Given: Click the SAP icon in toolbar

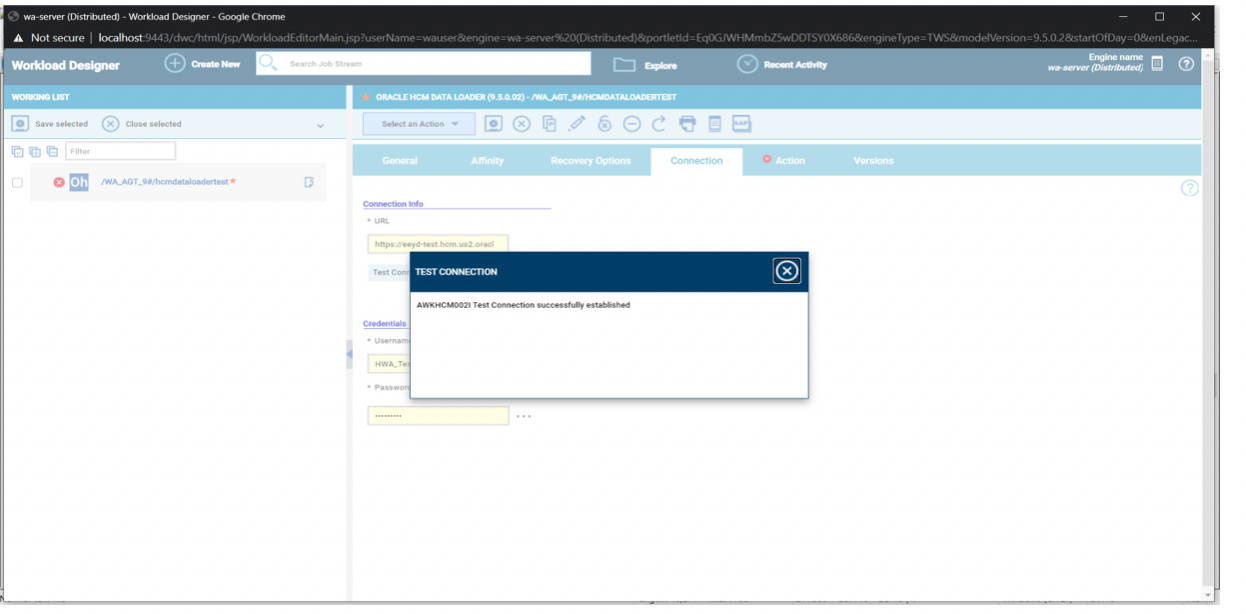Looking at the screenshot, I should pyautogui.click(x=741, y=124).
